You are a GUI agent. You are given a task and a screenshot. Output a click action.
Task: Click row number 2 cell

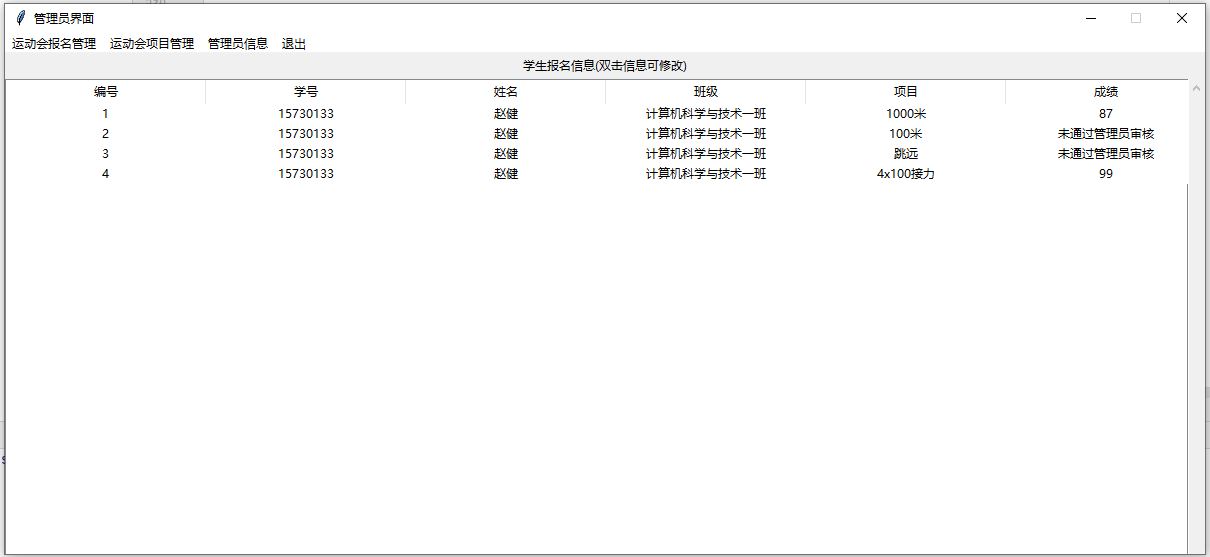105,134
